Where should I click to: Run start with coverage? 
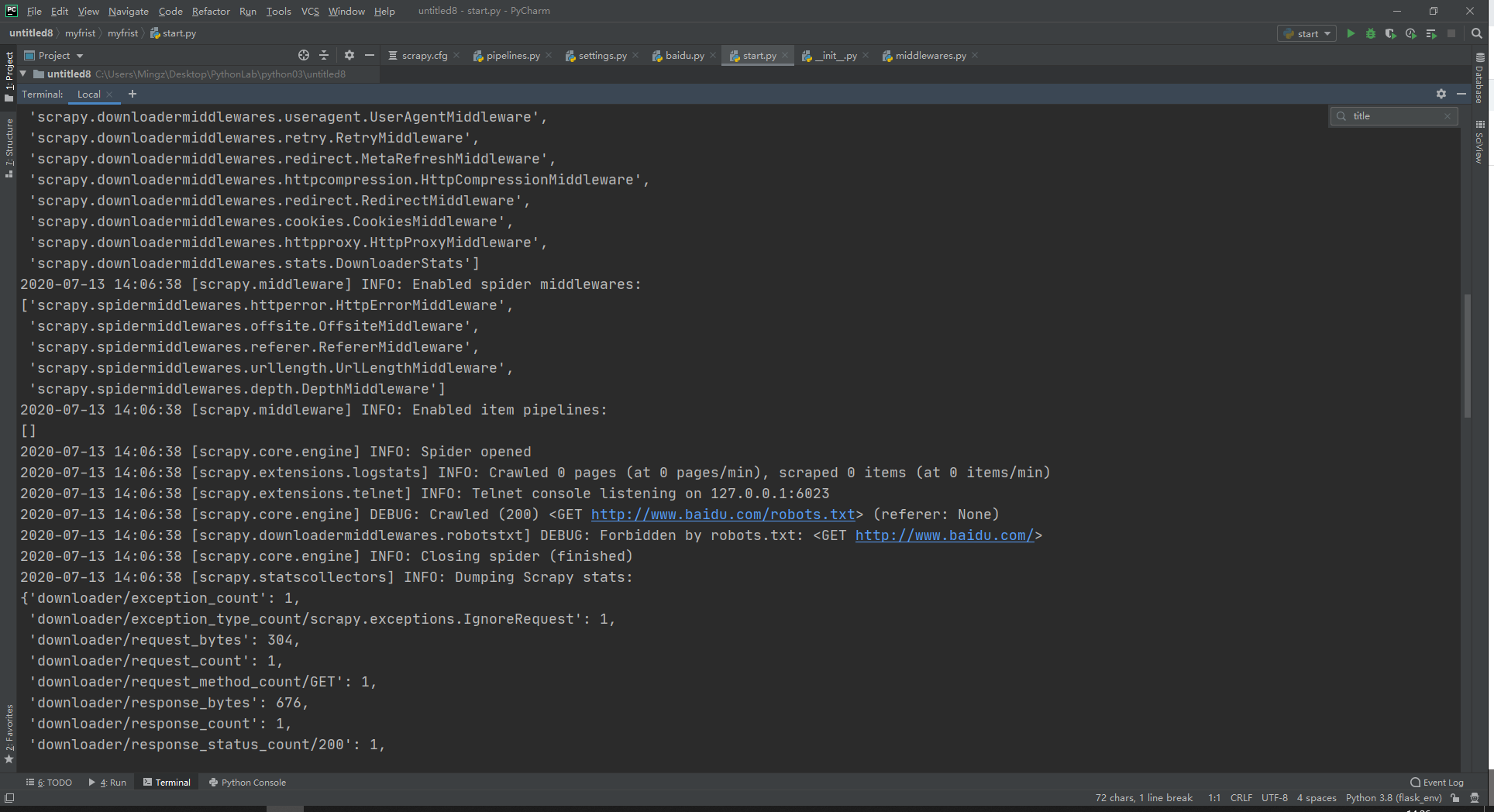[x=1391, y=33]
